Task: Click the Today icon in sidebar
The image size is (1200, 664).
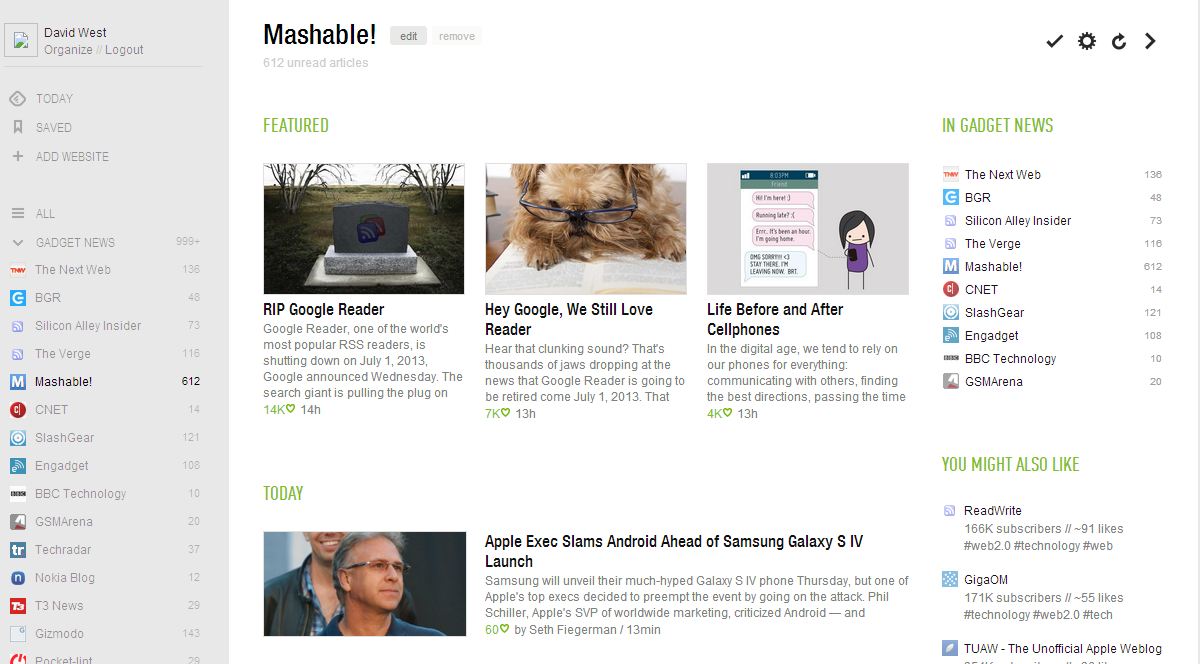Action: click(17, 98)
